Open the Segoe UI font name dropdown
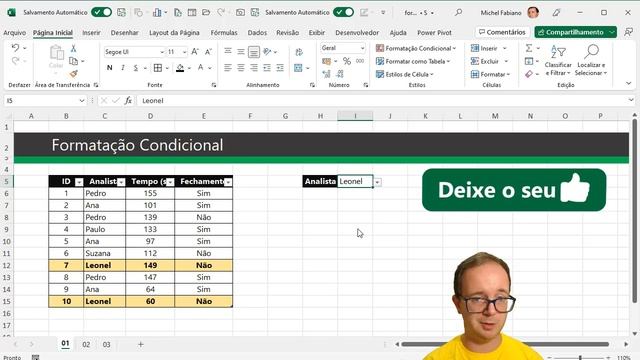Viewport: 640px width, 360px height. pos(162,52)
